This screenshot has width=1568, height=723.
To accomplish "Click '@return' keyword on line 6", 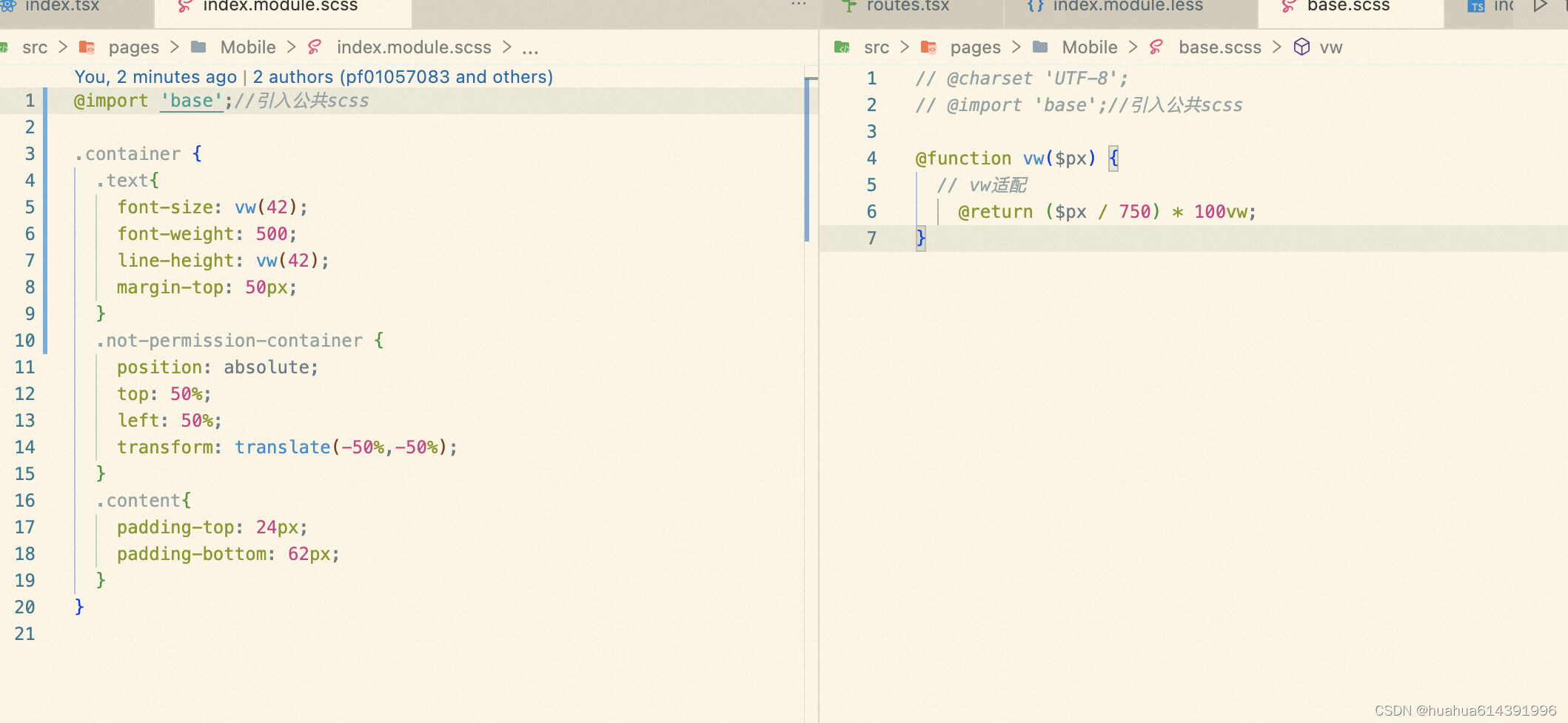I will (x=995, y=212).
